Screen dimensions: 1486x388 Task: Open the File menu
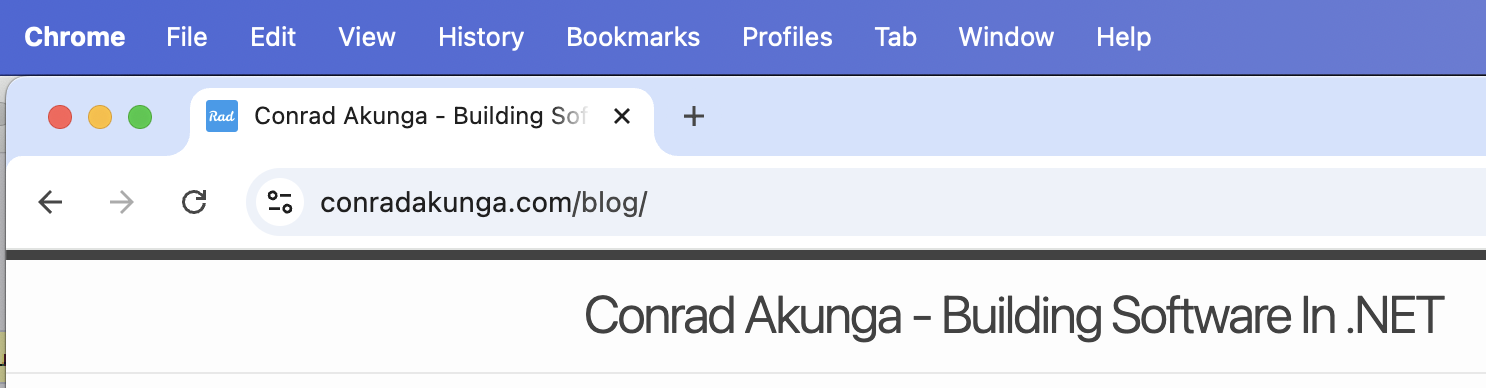(x=187, y=37)
